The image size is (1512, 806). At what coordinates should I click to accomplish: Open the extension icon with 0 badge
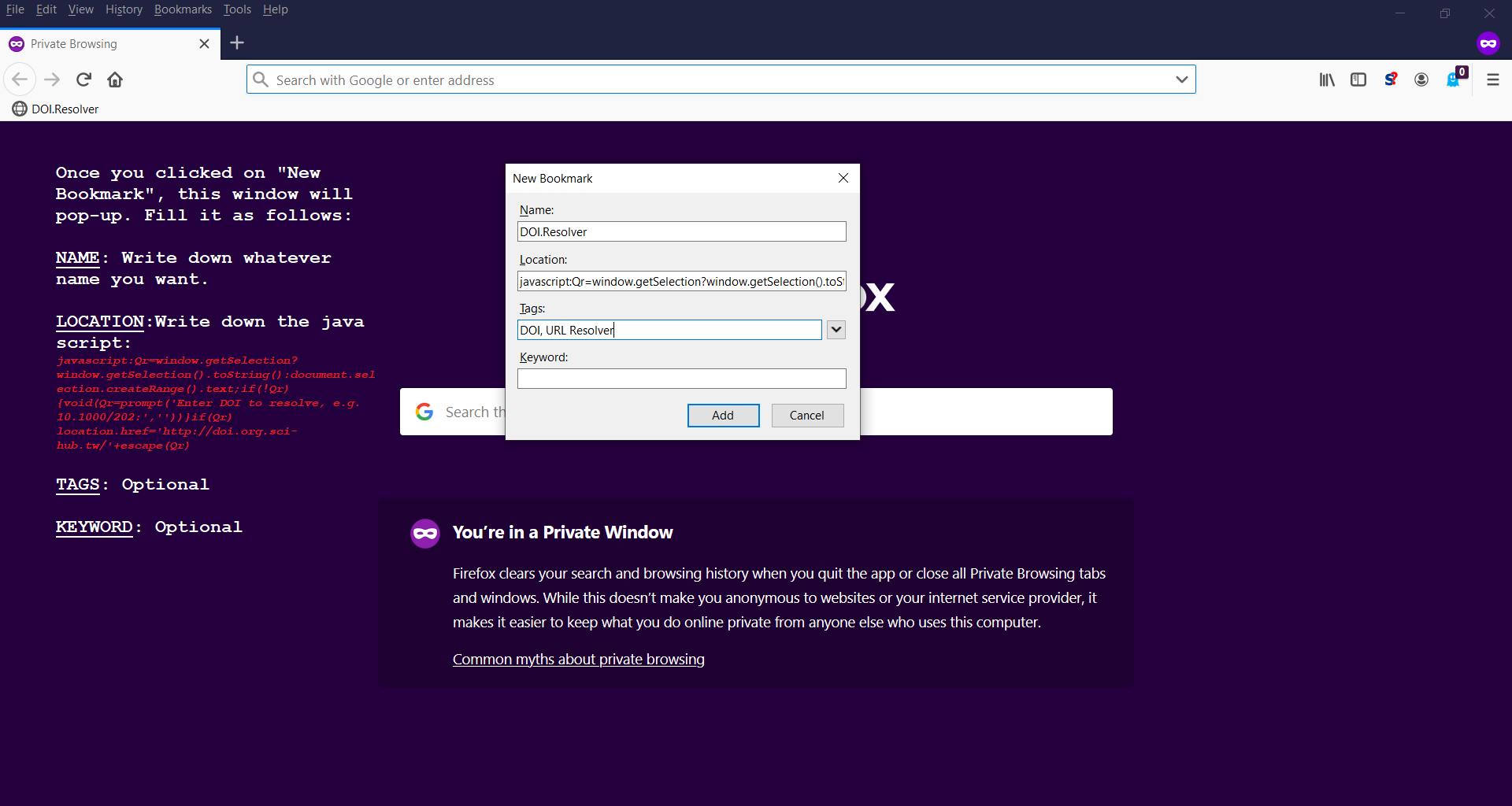1455,78
